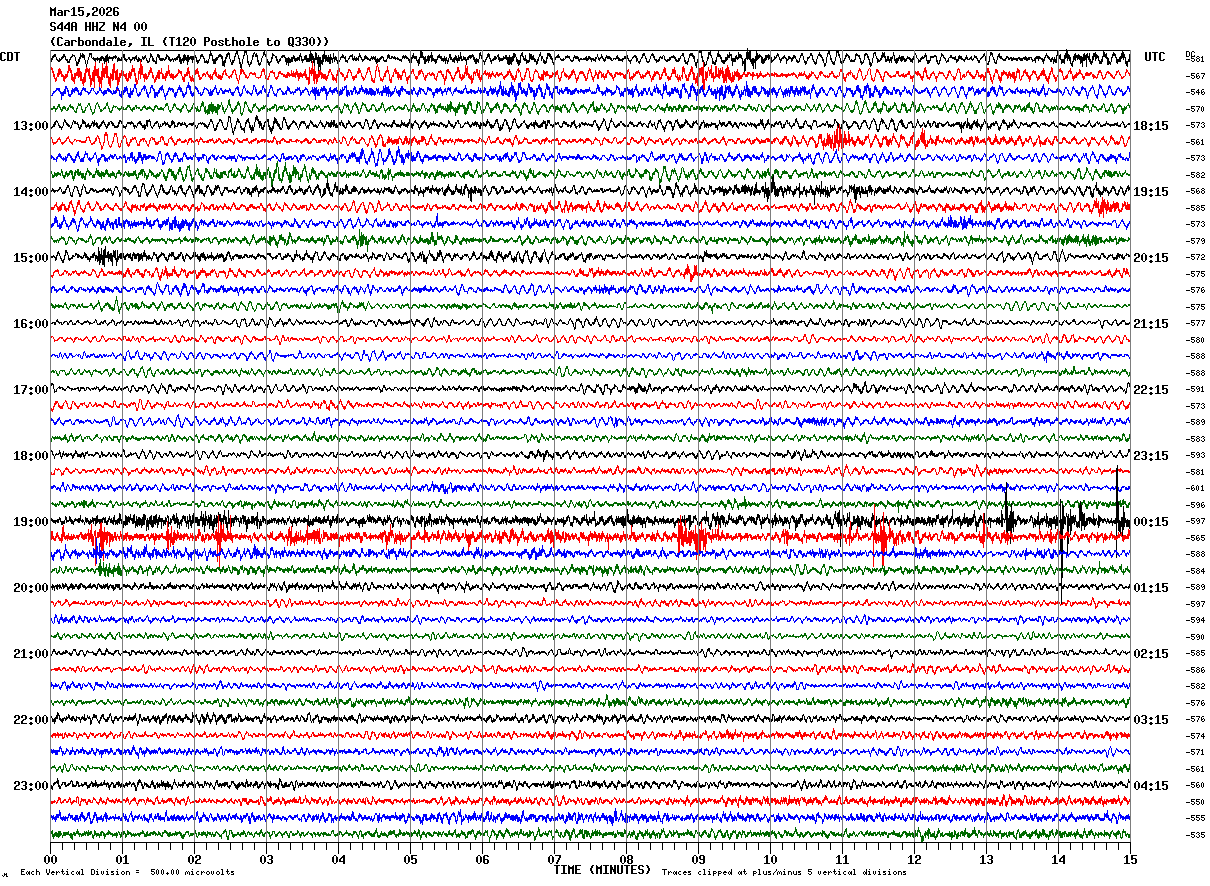Click the "22:00" CDT time label
Image resolution: width=1210 pixels, height=886 pixels.
30,720
